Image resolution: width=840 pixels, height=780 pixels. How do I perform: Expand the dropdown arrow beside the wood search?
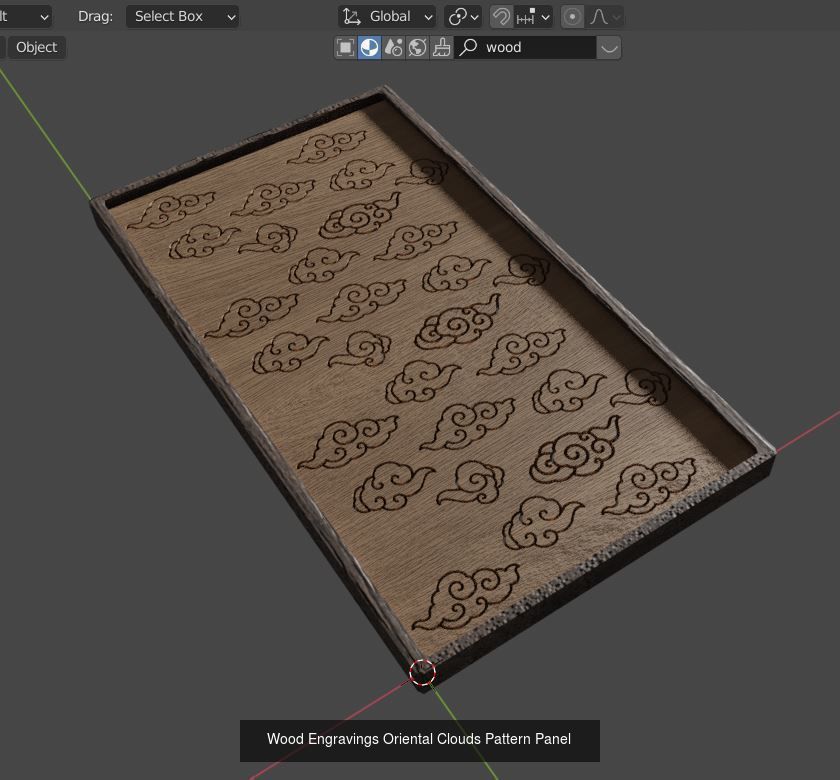point(609,48)
